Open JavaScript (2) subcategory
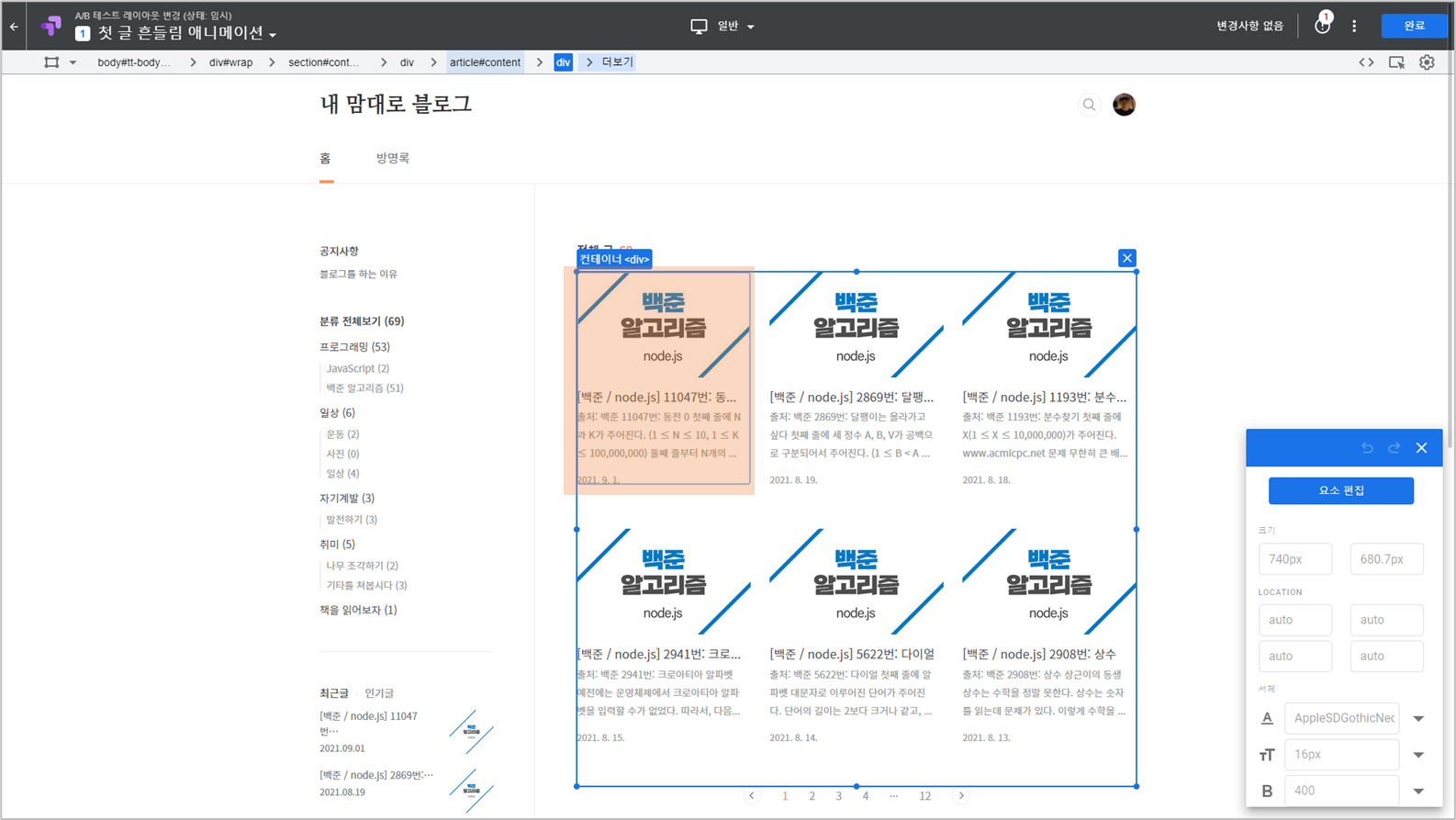Viewport: 1456px width, 820px height. (x=357, y=368)
